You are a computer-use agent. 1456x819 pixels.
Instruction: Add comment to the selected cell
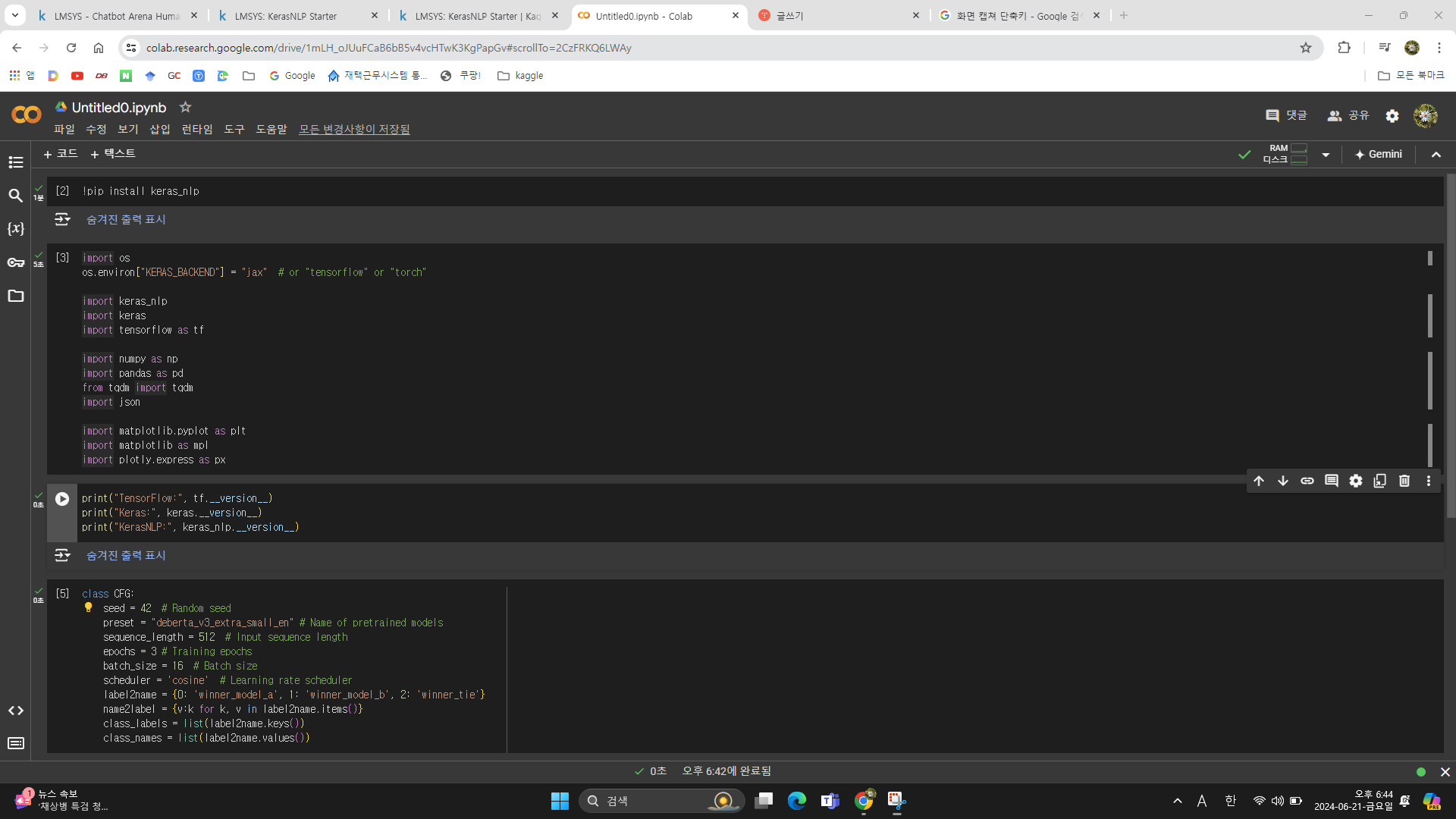(x=1331, y=481)
